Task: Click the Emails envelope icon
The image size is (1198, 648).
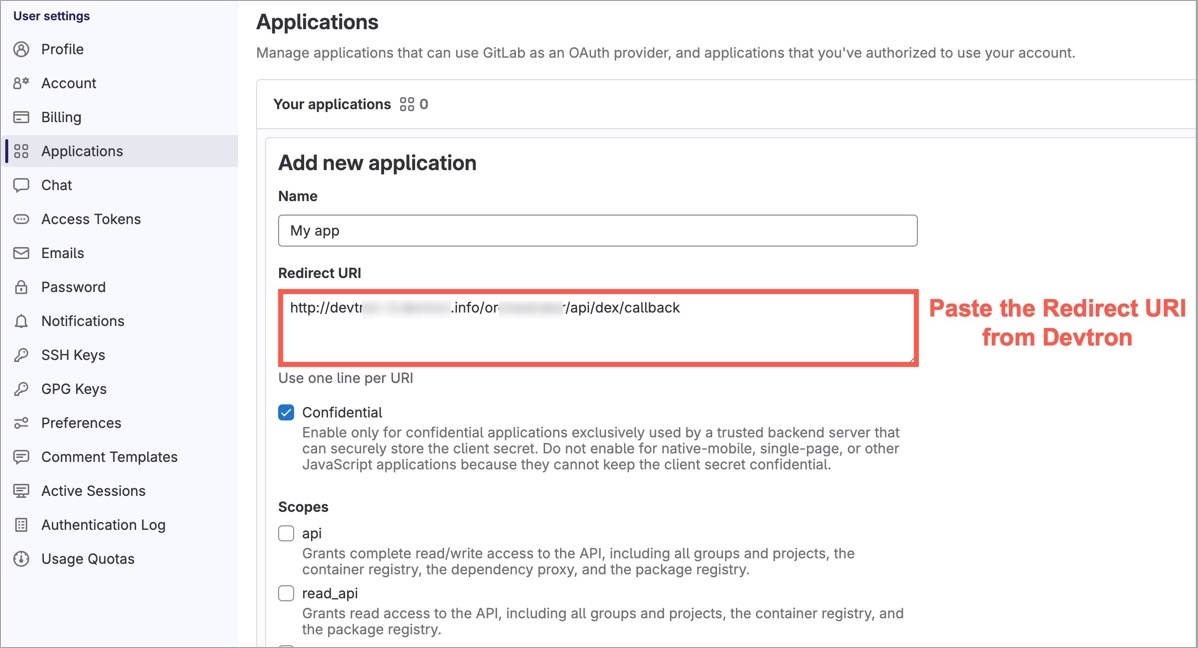Action: coord(21,253)
